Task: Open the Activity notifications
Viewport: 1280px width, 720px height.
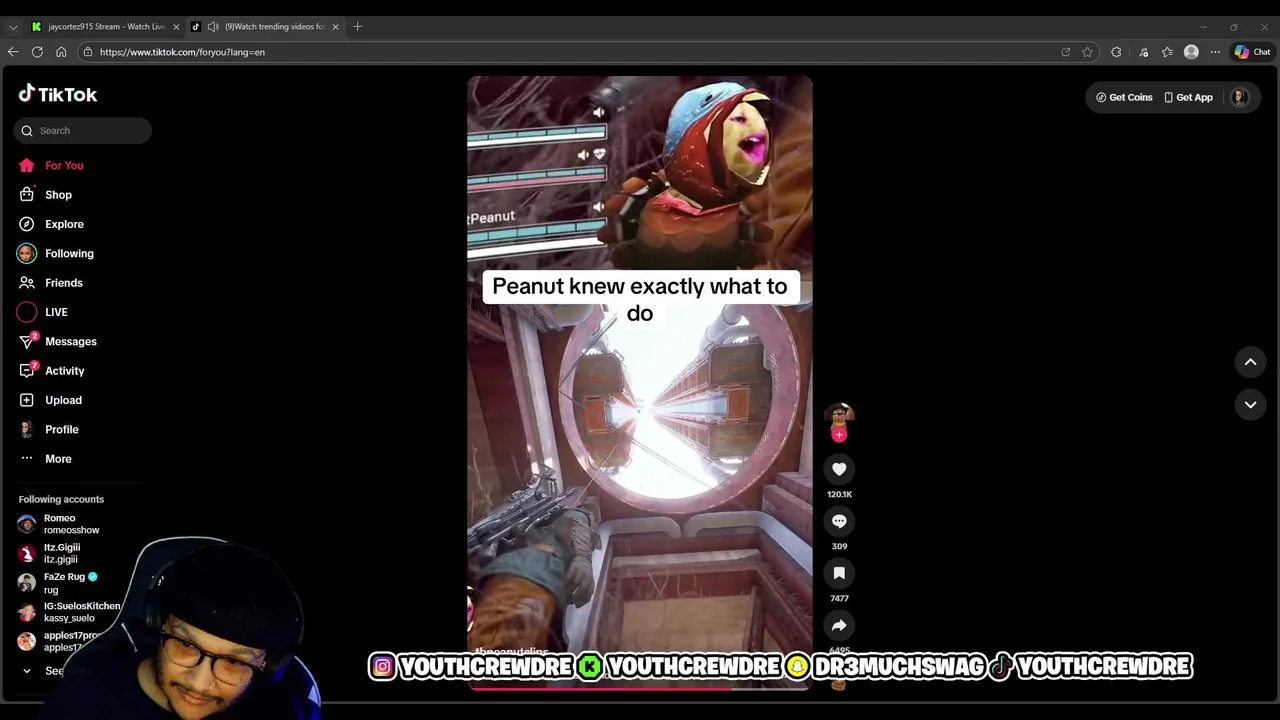Action: click(x=51, y=371)
